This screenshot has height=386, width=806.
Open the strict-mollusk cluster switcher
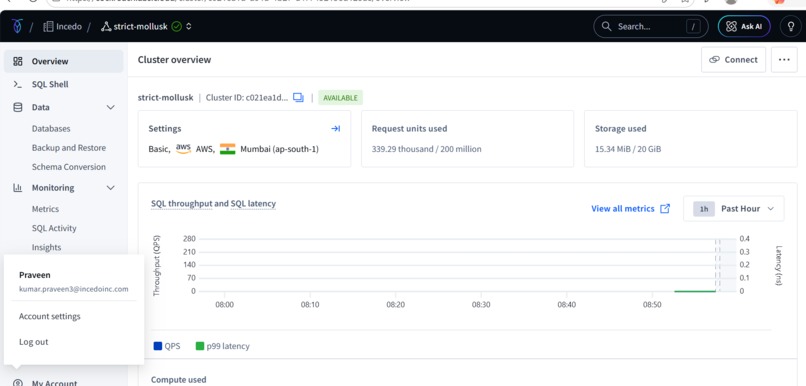pyautogui.click(x=189, y=26)
